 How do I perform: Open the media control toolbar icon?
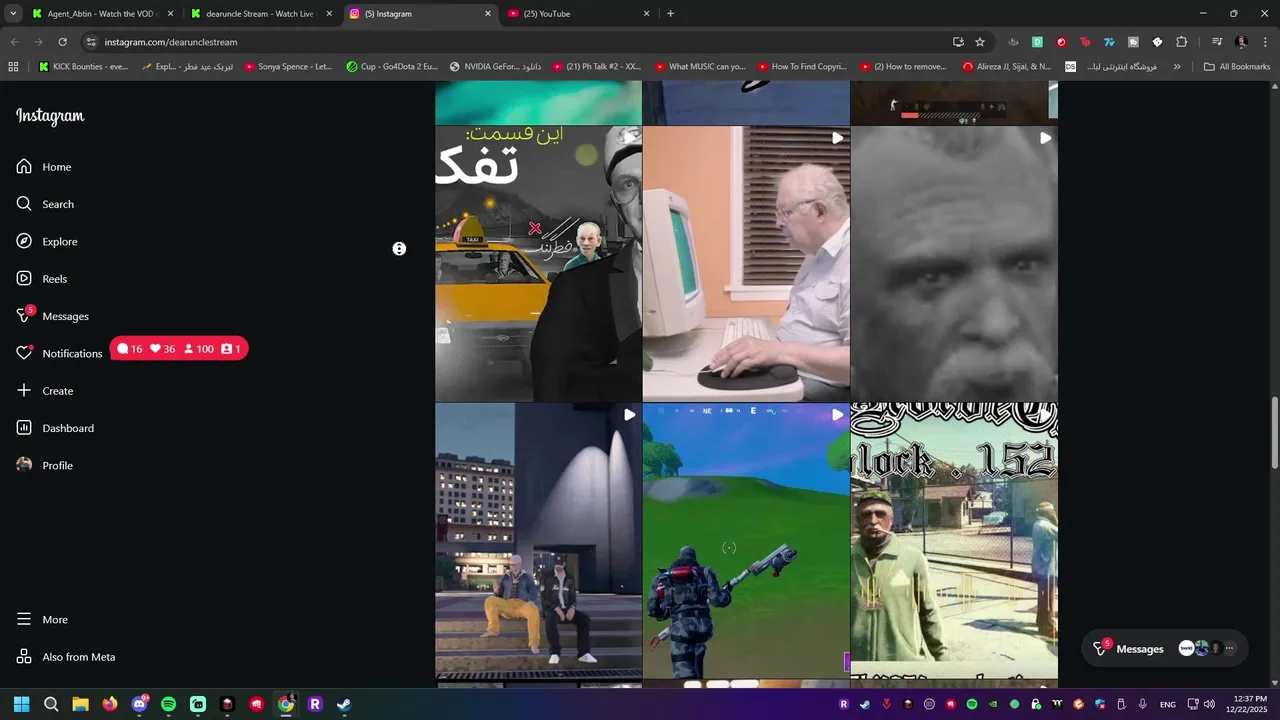[1217, 42]
